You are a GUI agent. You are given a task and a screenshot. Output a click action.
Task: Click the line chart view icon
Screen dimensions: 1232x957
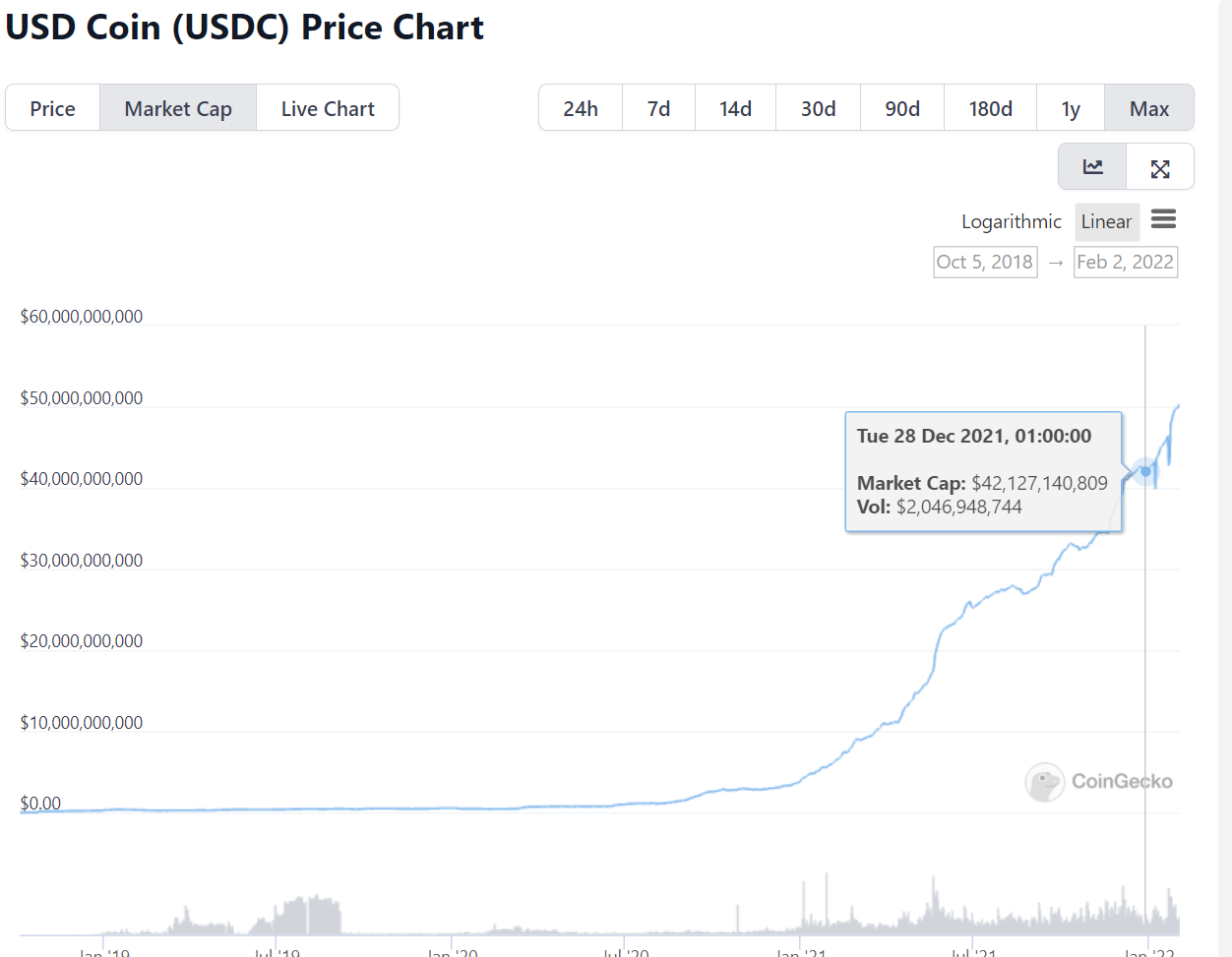1092,167
